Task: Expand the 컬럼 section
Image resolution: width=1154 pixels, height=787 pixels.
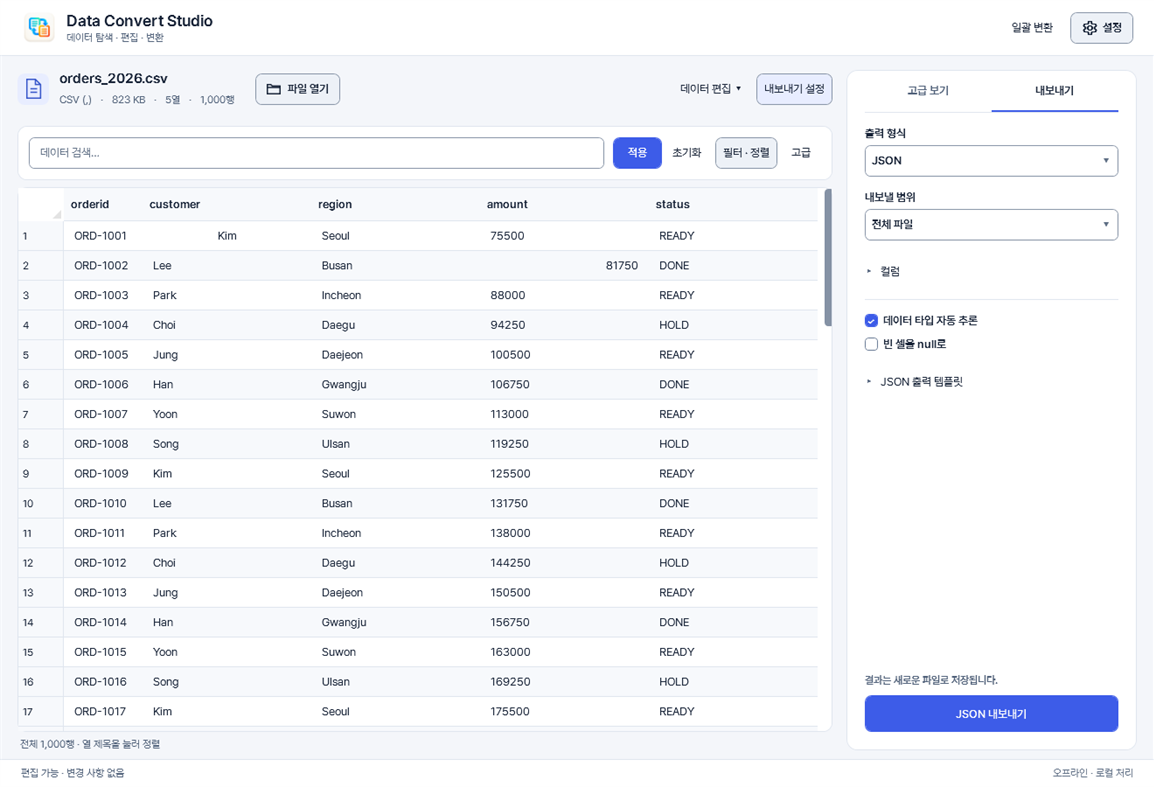Action: point(883,272)
